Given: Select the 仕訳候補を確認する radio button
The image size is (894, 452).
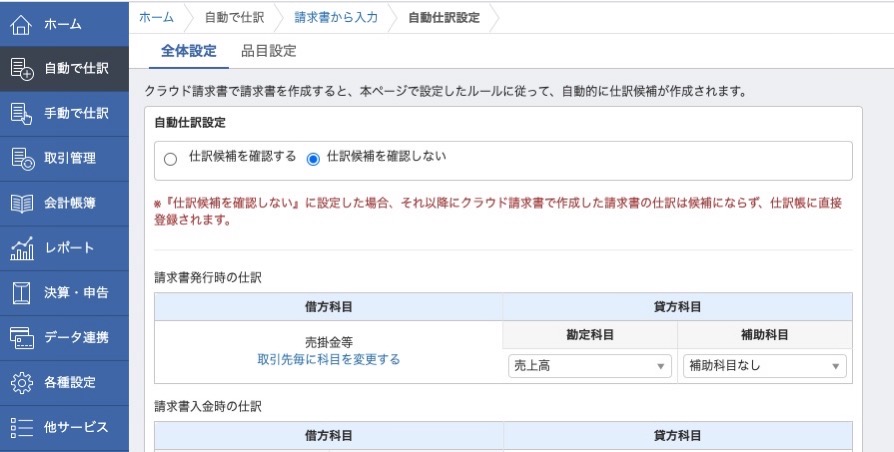Looking at the screenshot, I should 170,160.
